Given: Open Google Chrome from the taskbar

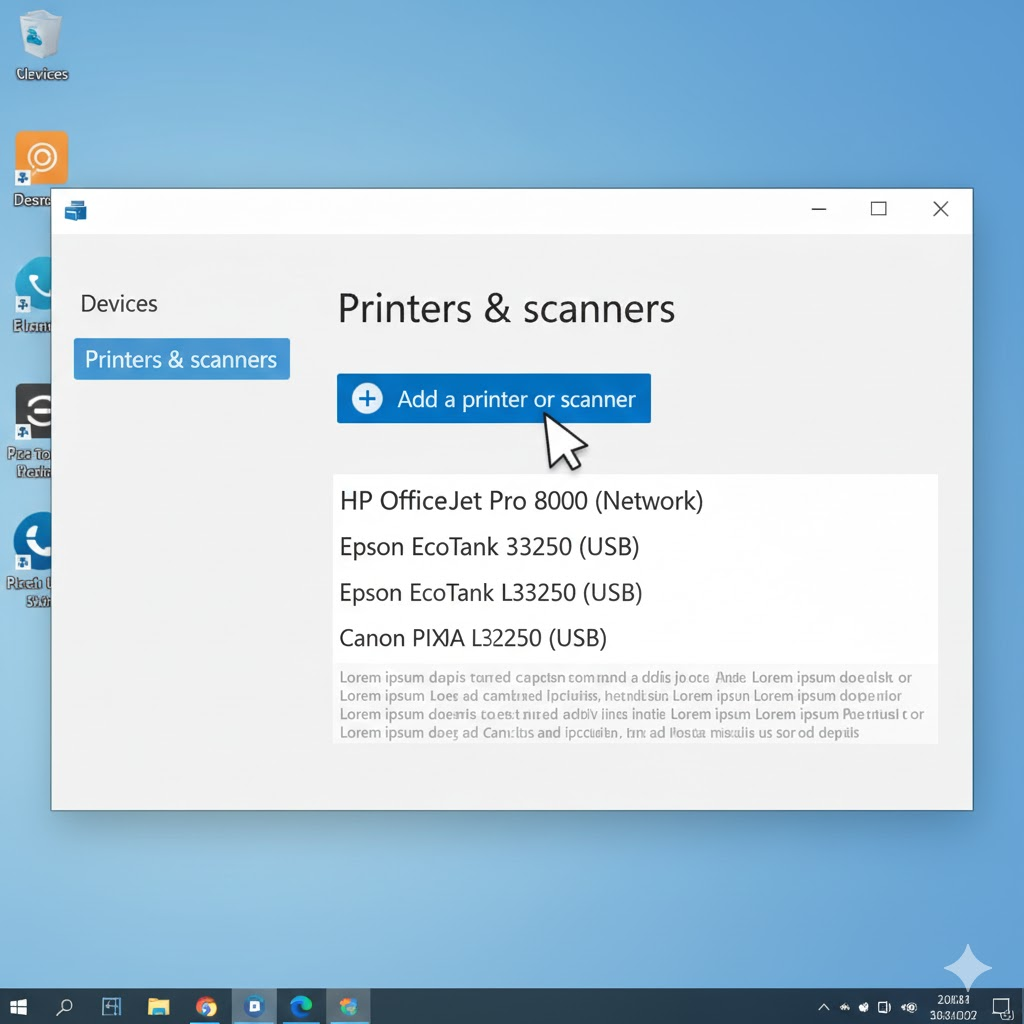Looking at the screenshot, I should [x=206, y=1006].
